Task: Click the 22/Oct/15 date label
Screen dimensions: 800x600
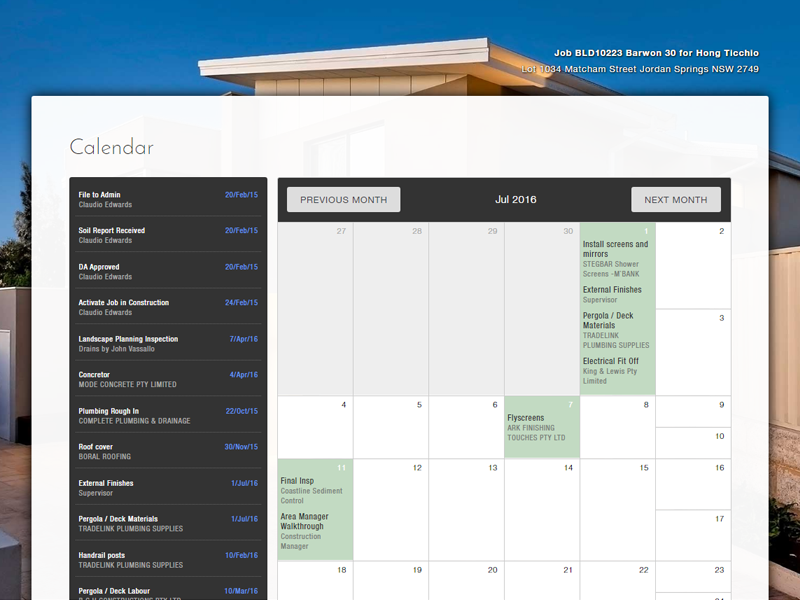Action: click(242, 411)
